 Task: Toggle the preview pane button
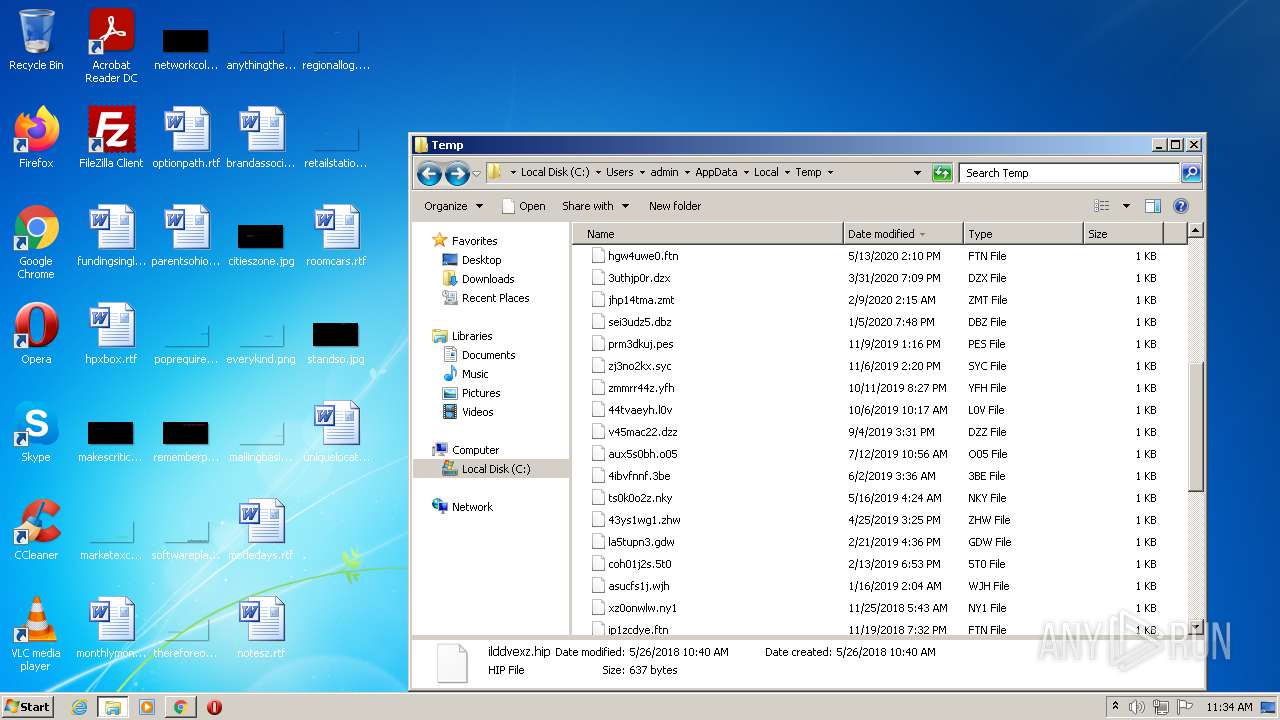1152,206
